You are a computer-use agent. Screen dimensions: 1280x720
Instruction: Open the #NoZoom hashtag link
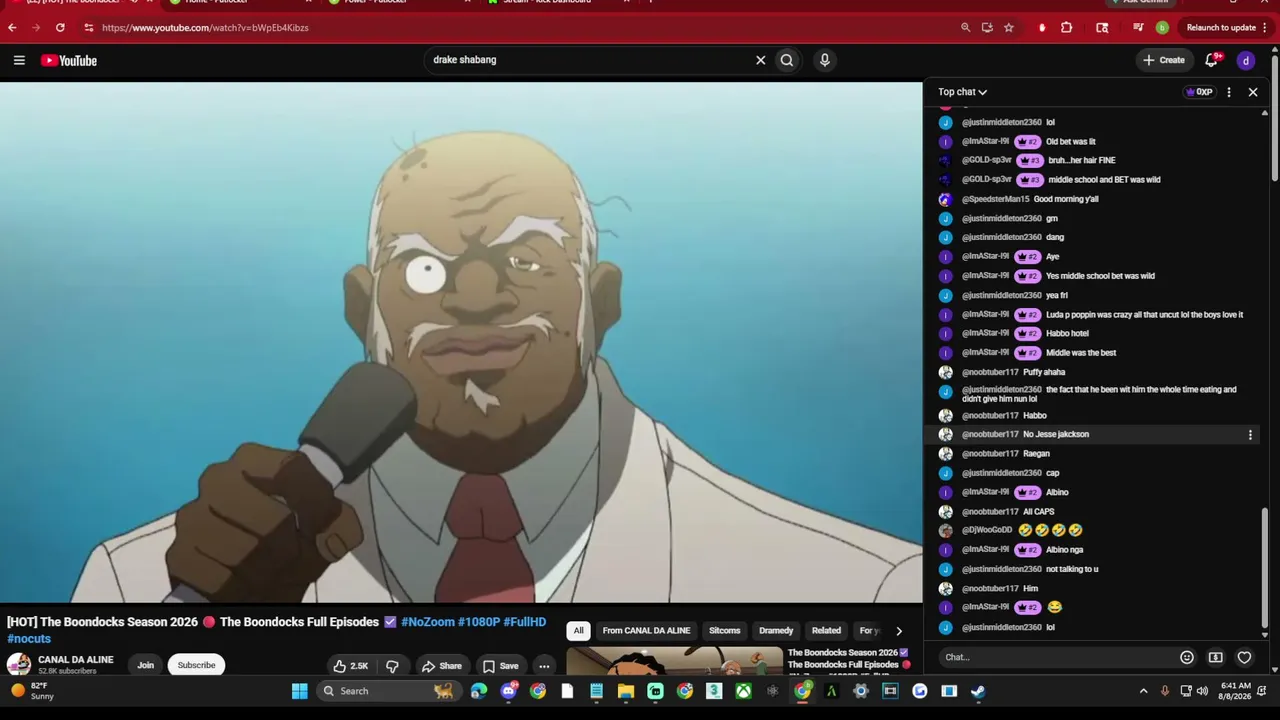pyautogui.click(x=428, y=622)
